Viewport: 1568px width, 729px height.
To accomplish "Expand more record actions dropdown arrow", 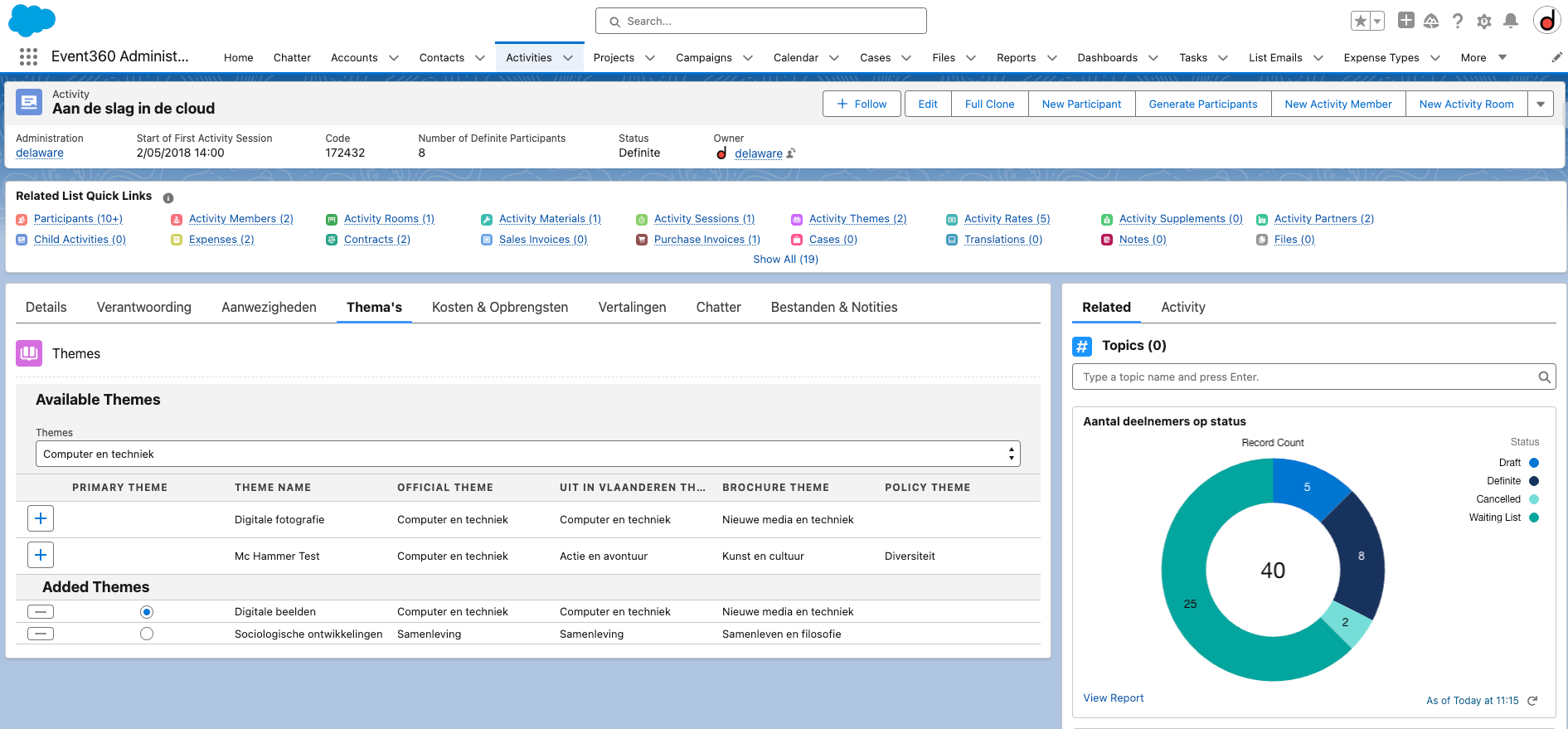I will click(x=1541, y=104).
